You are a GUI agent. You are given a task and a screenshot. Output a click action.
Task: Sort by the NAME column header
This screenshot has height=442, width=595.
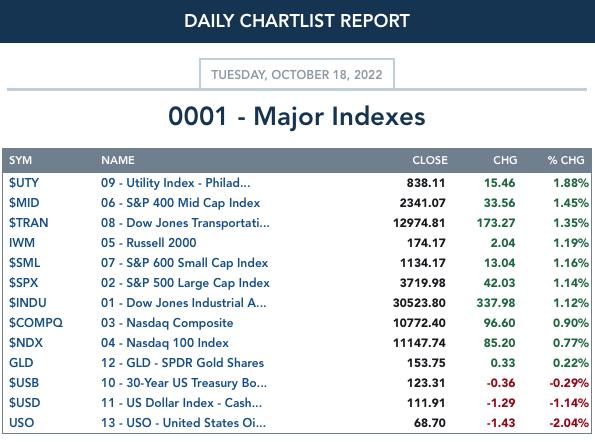(118, 160)
